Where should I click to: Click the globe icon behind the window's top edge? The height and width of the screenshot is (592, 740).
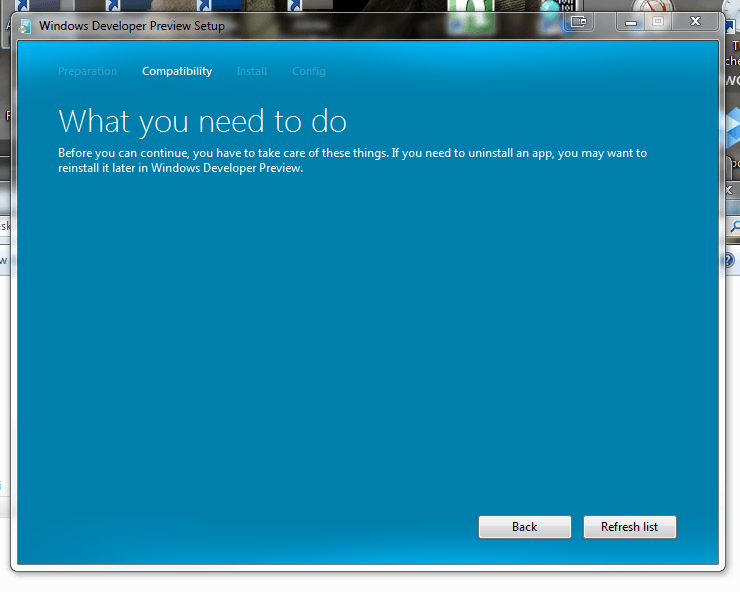[x=551, y=8]
